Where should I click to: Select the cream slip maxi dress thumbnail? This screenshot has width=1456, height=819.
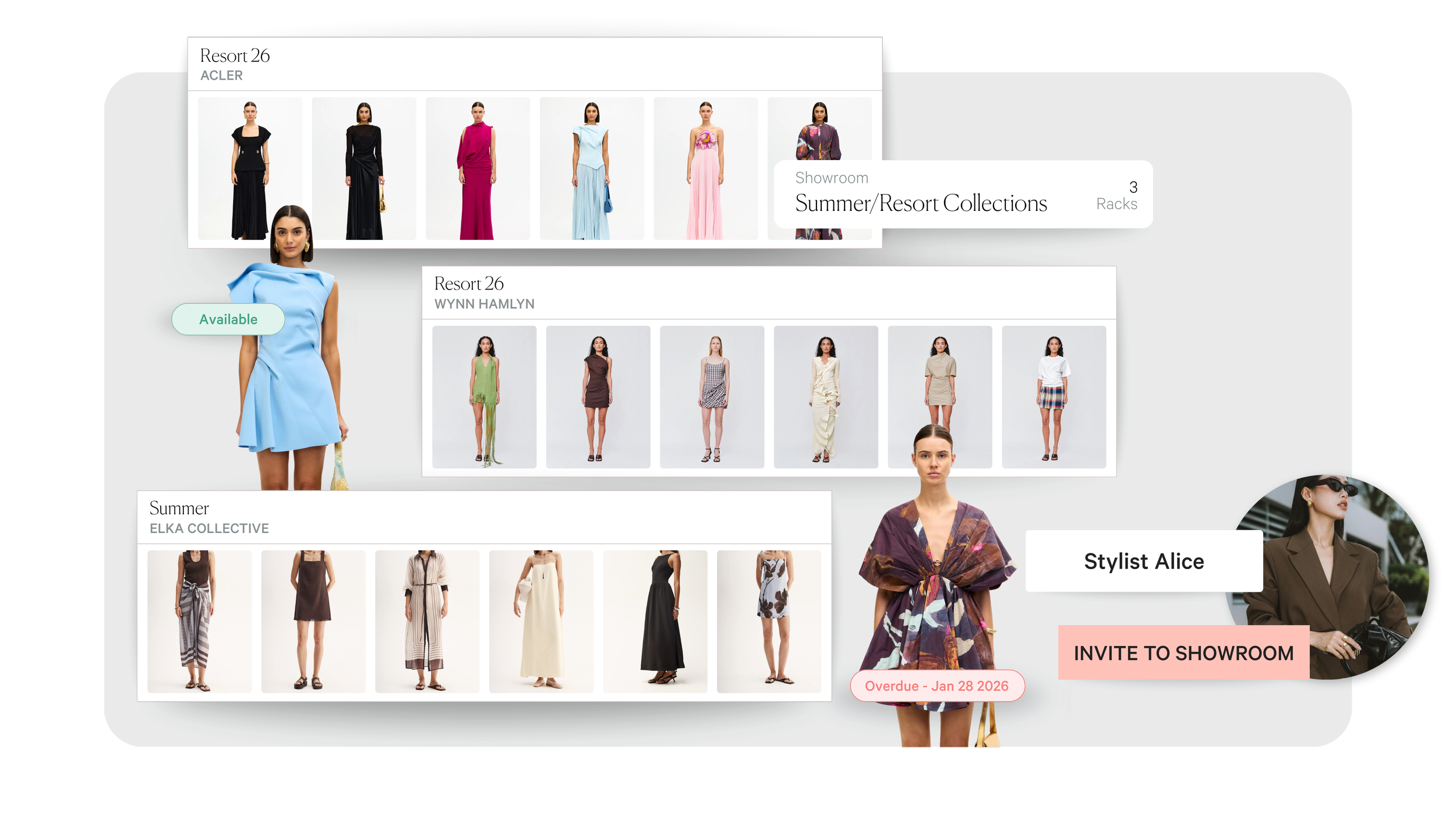click(540, 621)
